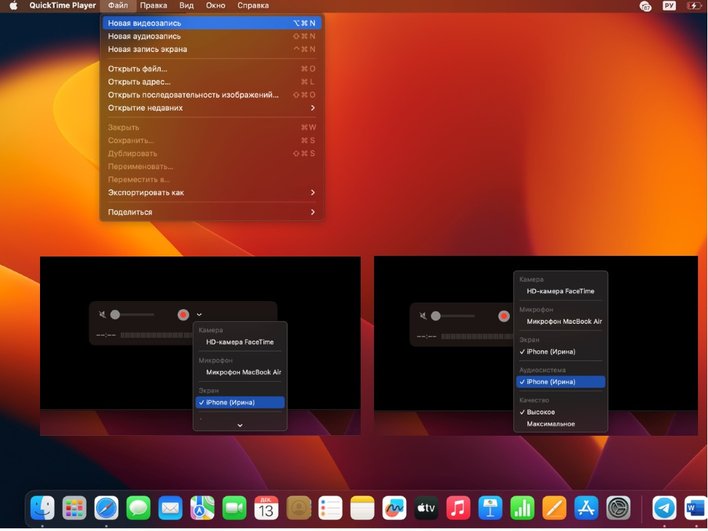
Task: Open the Вид menu
Action: pyautogui.click(x=186, y=6)
